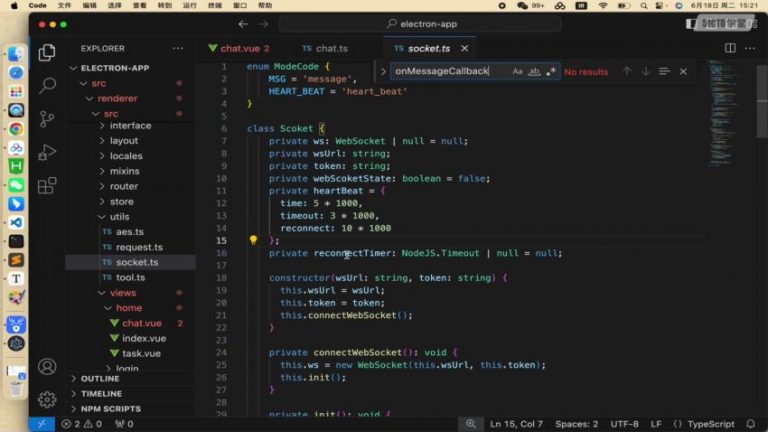Open the Manage gear icon
Viewport: 768px width, 432px height.
point(47,399)
